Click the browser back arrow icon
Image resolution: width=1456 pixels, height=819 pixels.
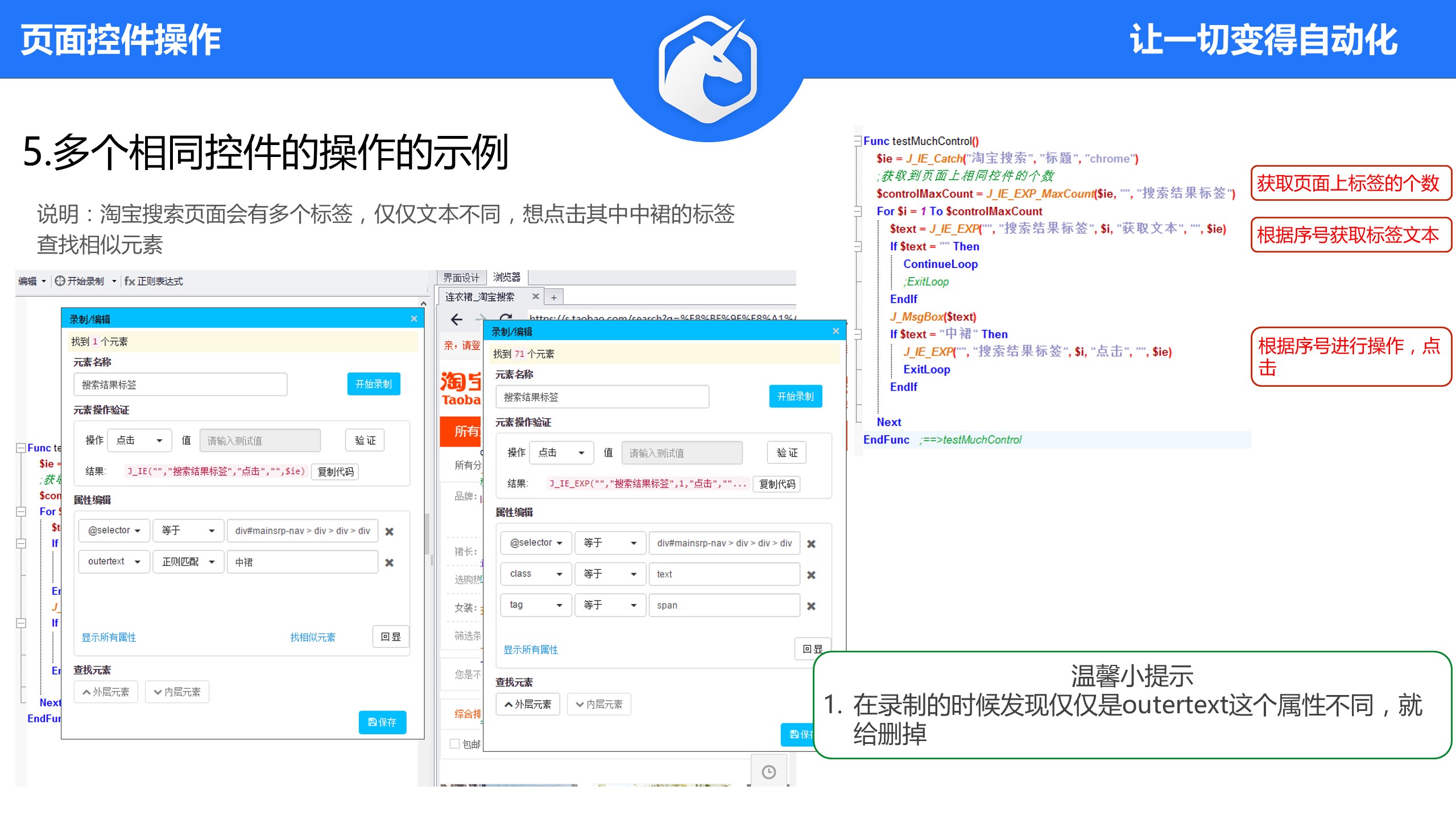click(457, 319)
